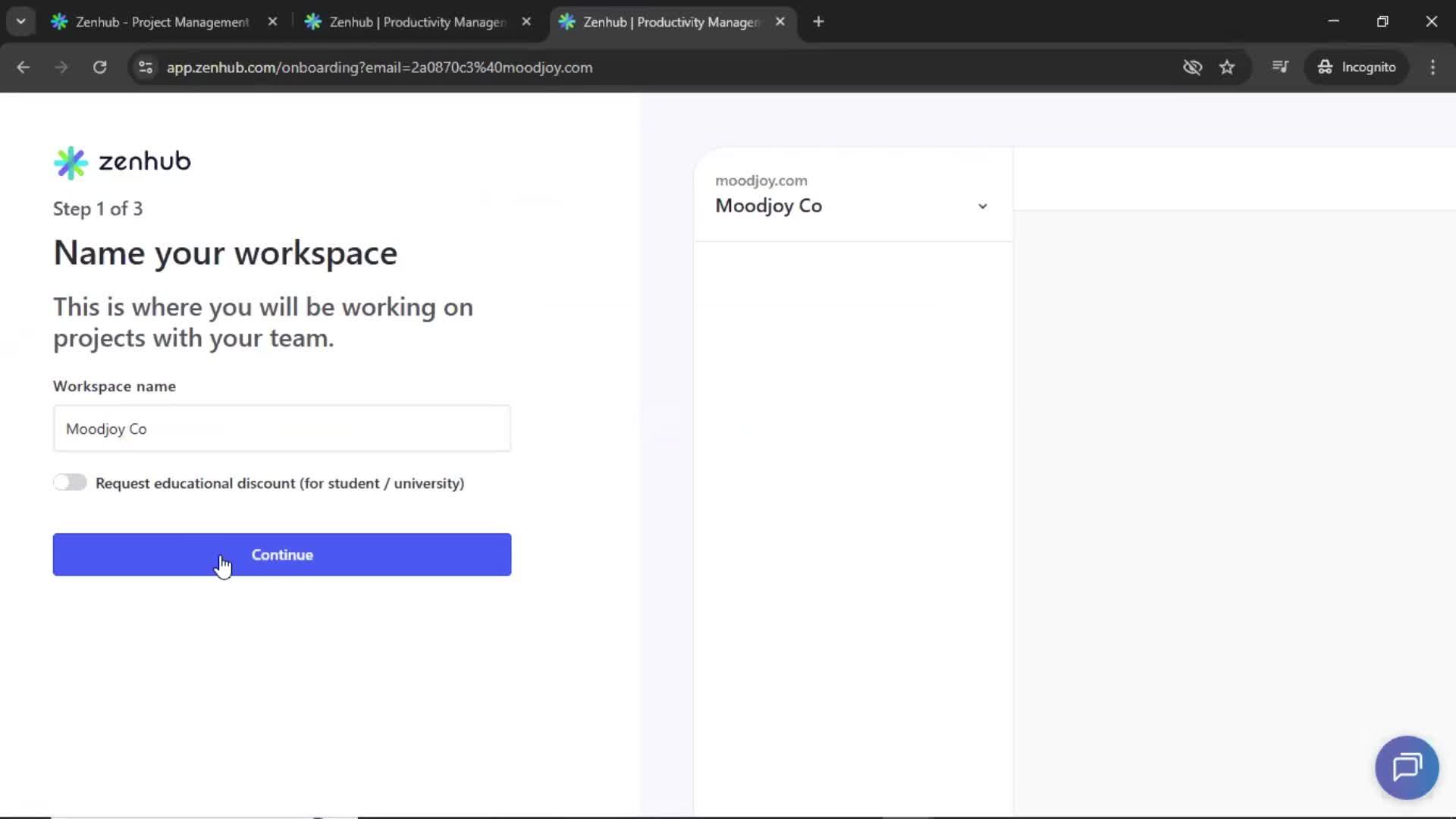The width and height of the screenshot is (1456, 819).
Task: Open the tab search dropdown arrow
Action: [20, 21]
